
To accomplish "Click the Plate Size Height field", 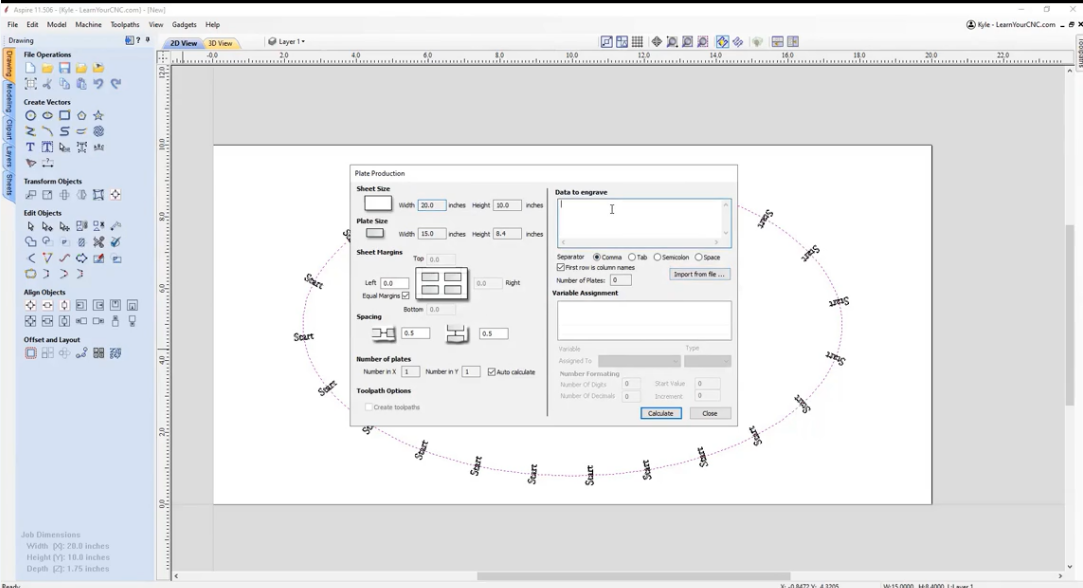I will click(x=507, y=234).
